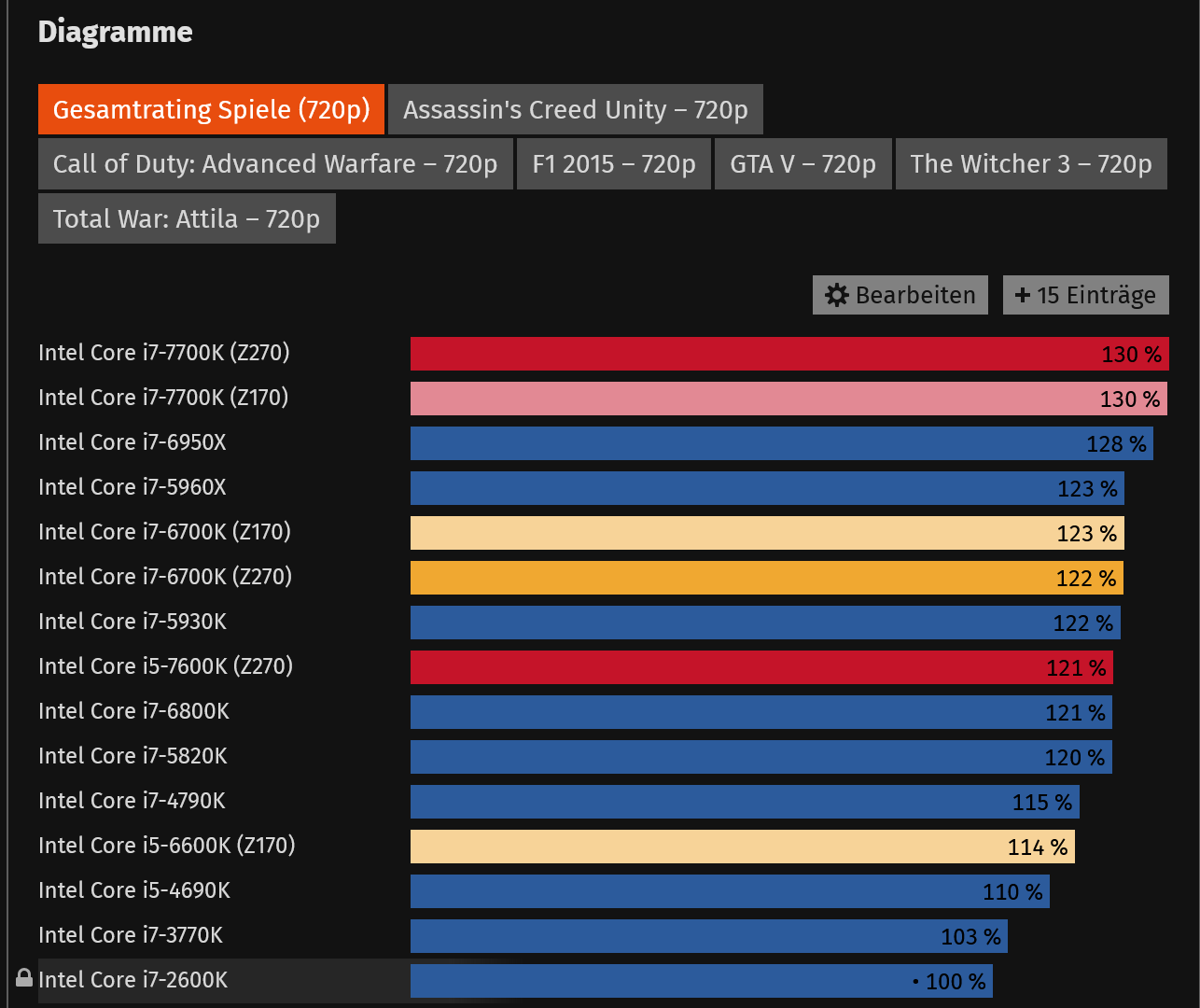This screenshot has width=1200, height=1008.
Task: Click the Diagramme heading
Action: click(116, 32)
